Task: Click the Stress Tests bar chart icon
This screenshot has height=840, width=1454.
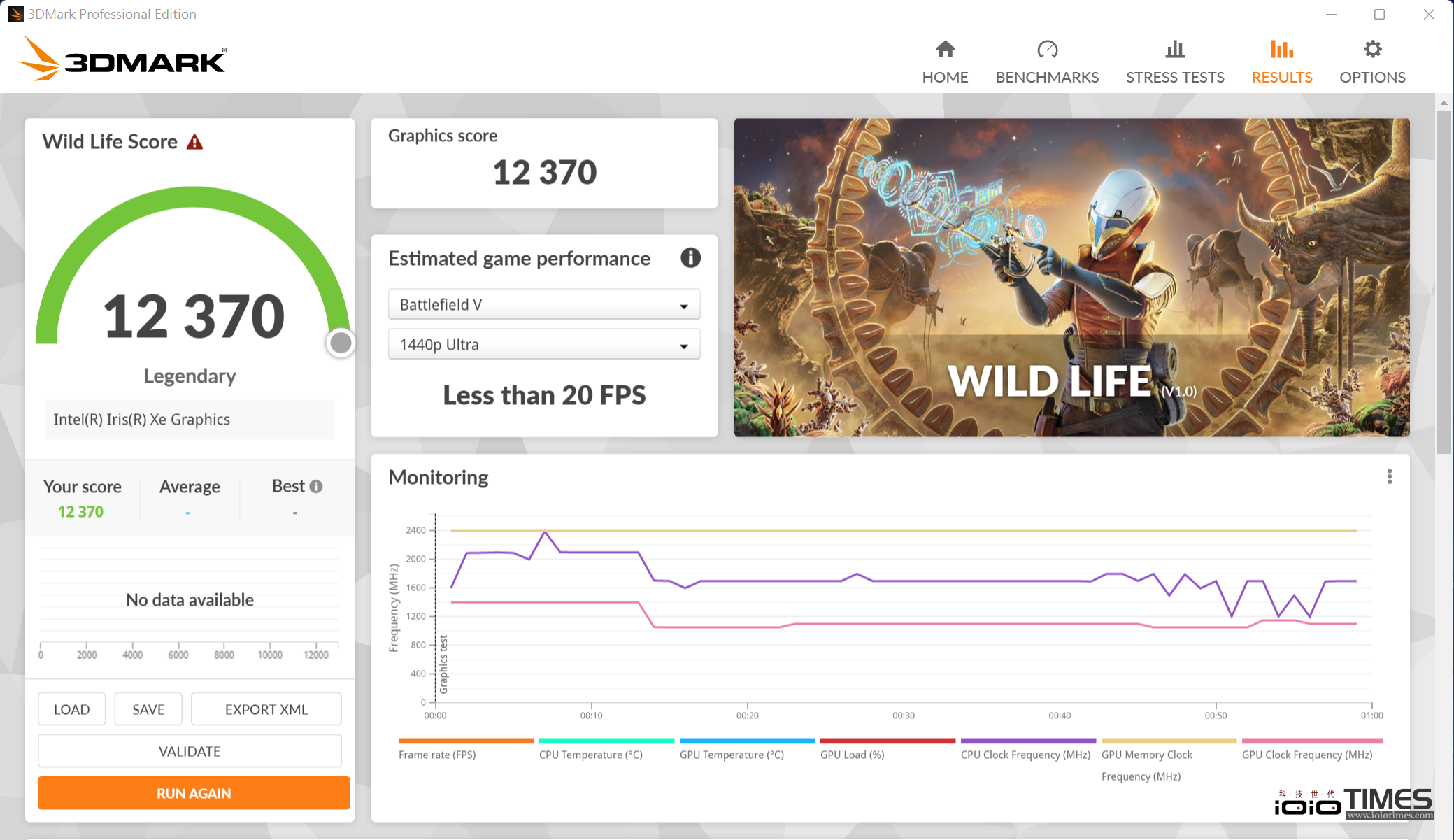Action: pos(1175,49)
